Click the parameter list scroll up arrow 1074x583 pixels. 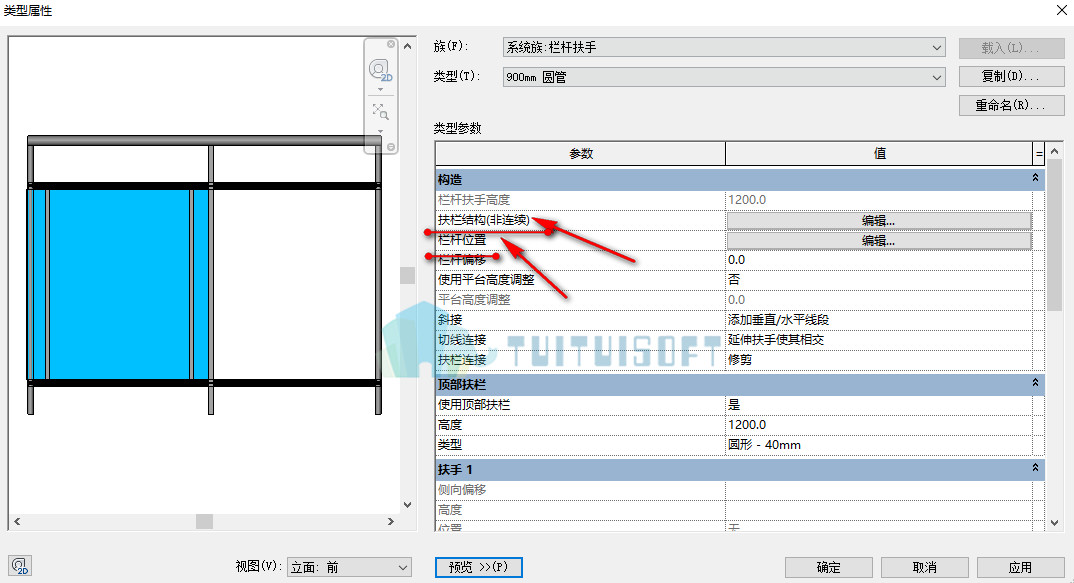1055,151
